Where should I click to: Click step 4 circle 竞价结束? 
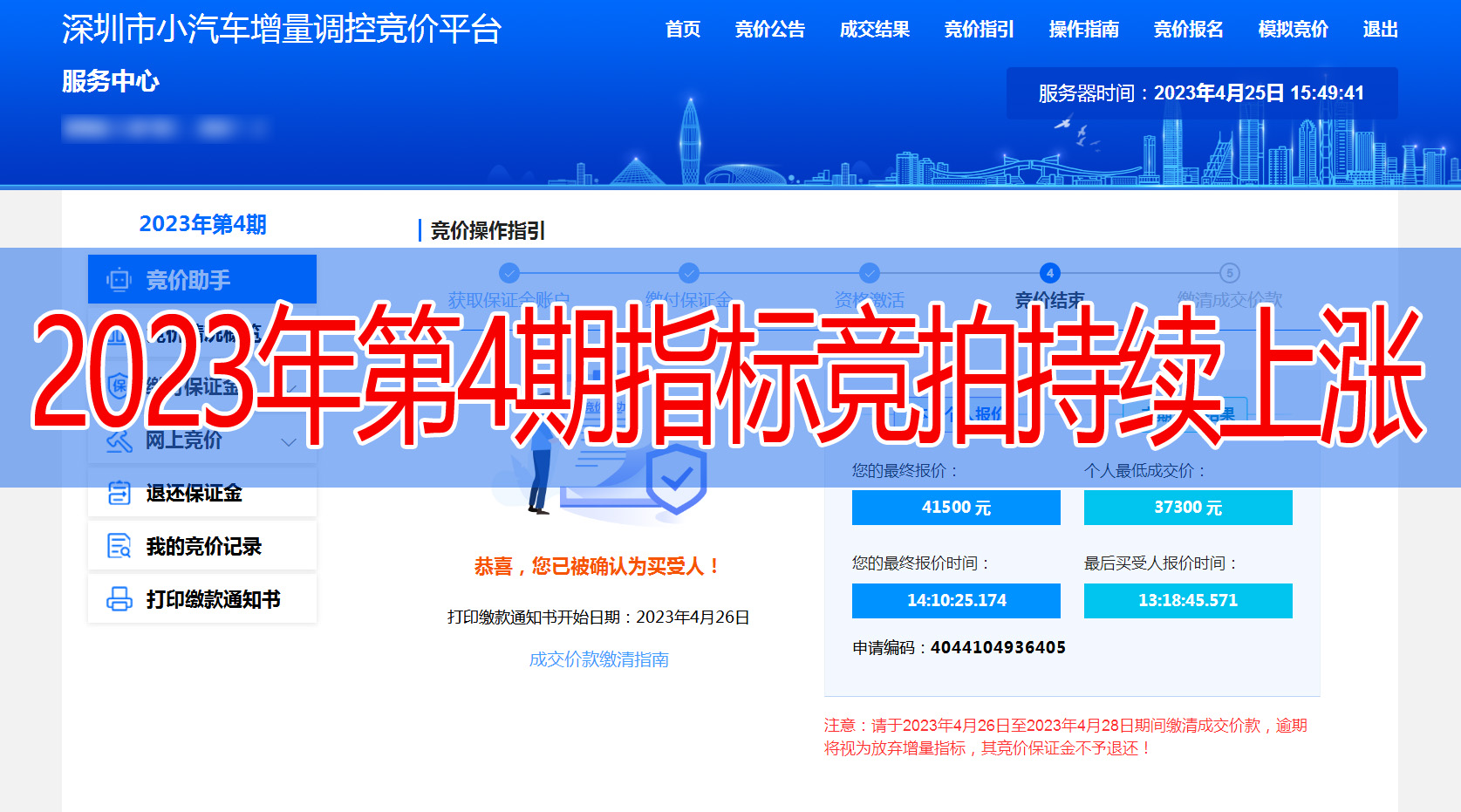[x=1049, y=272]
